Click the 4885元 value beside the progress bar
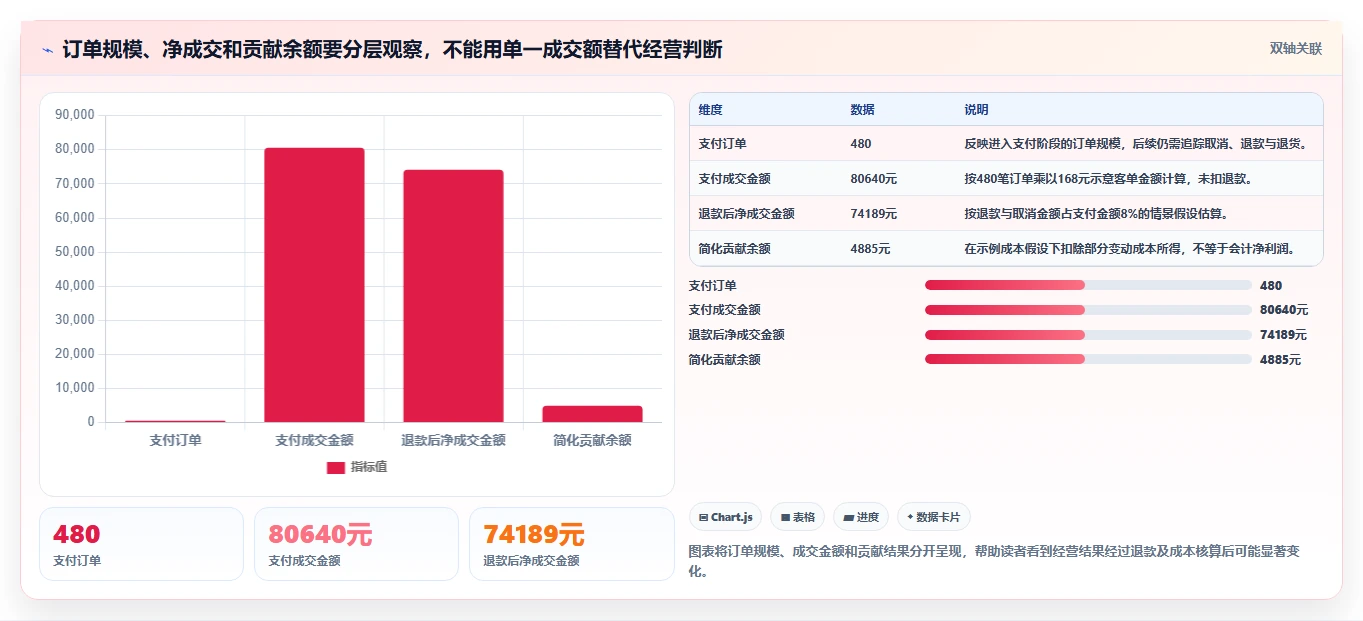 pos(1280,360)
